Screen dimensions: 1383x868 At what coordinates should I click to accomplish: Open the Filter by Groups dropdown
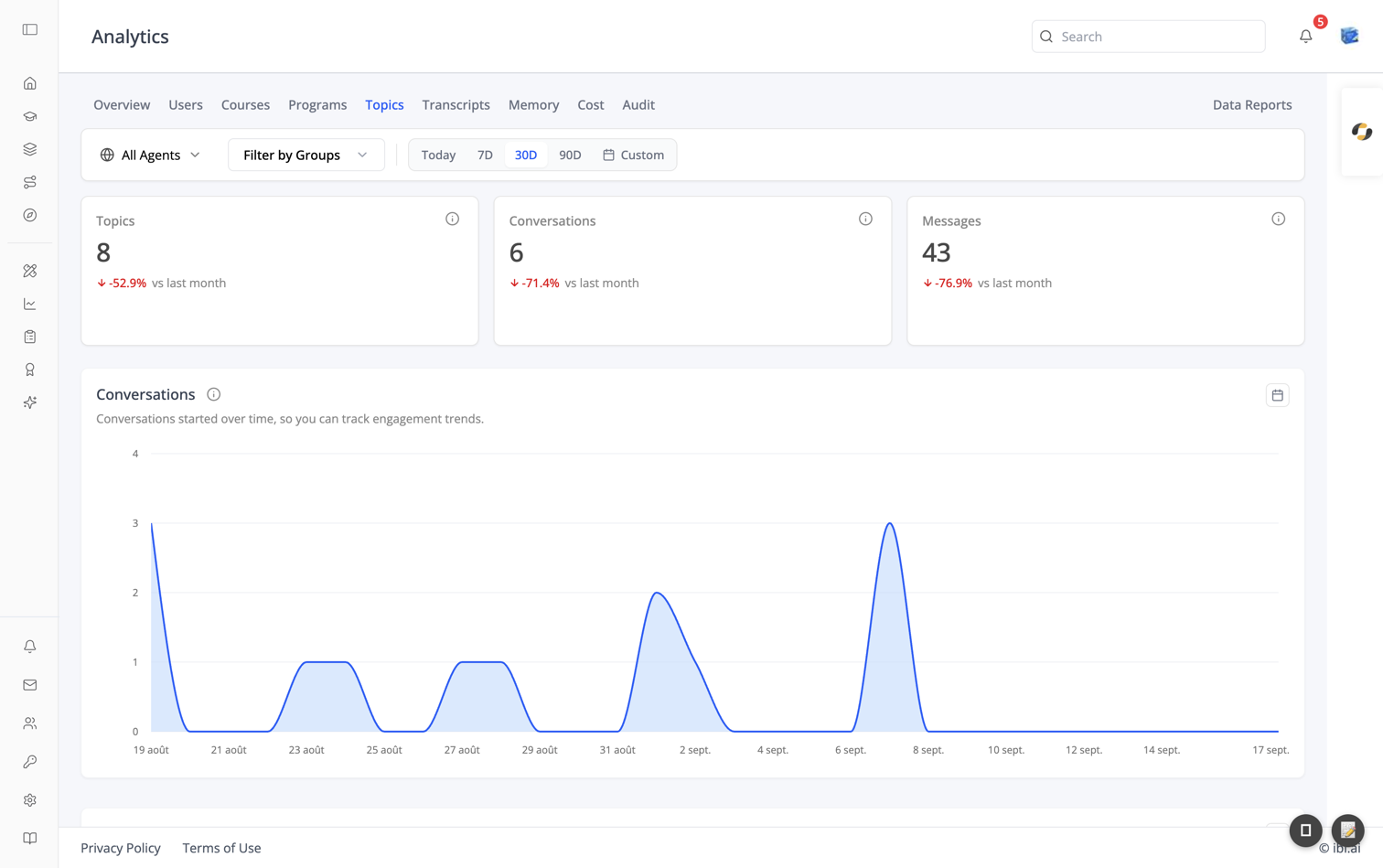pos(306,155)
